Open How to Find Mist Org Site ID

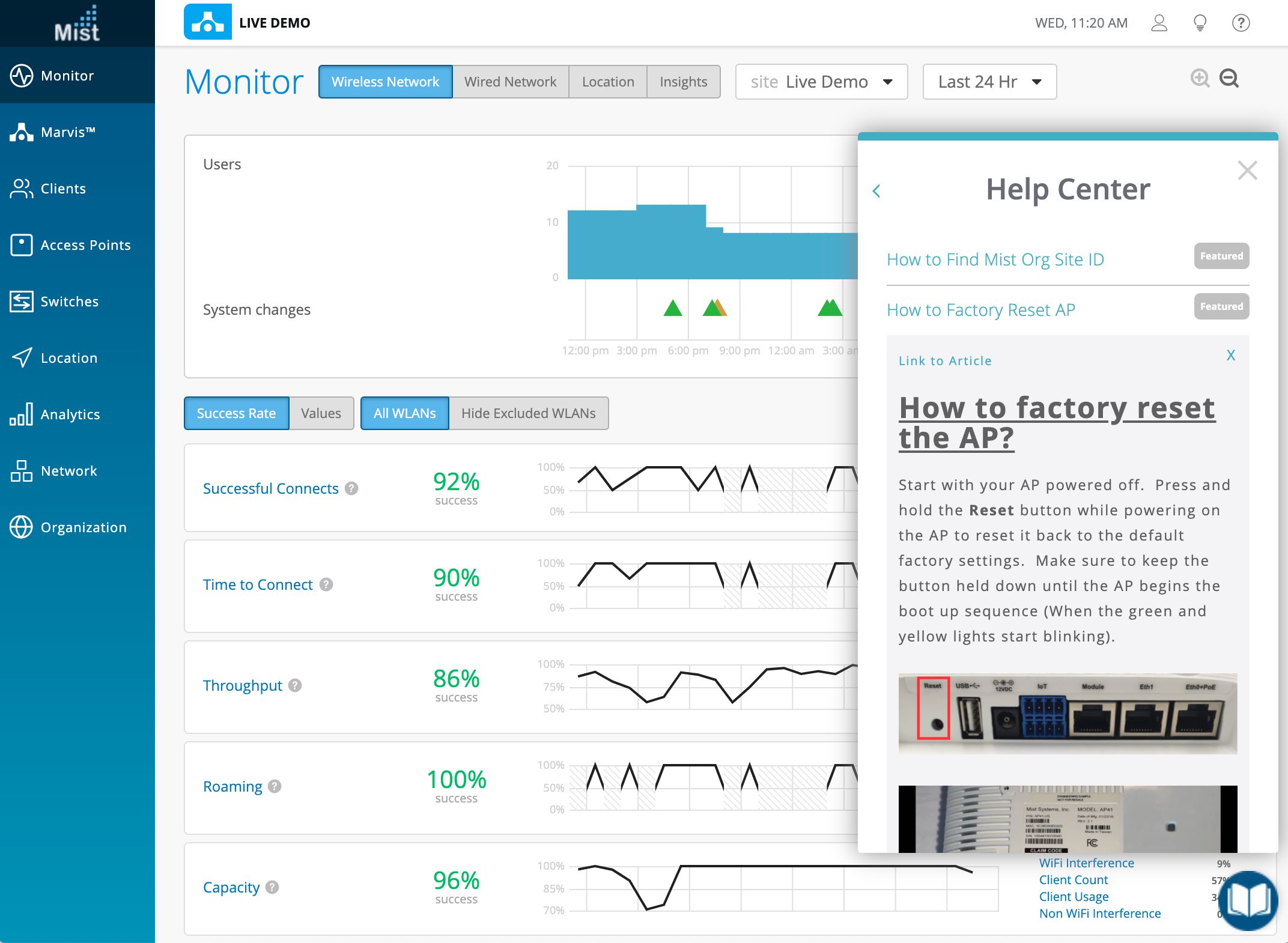995,259
